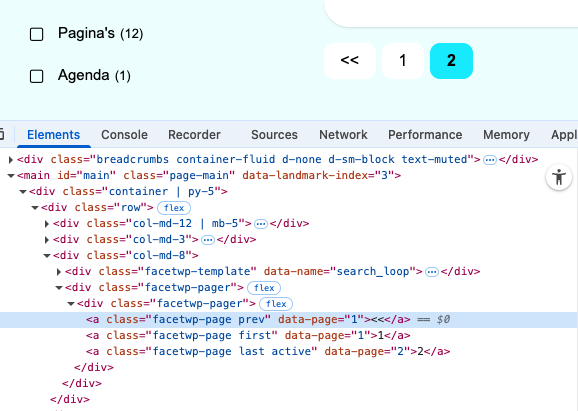Switch to the Sources tab
This screenshot has width=578, height=411.
tap(274, 135)
